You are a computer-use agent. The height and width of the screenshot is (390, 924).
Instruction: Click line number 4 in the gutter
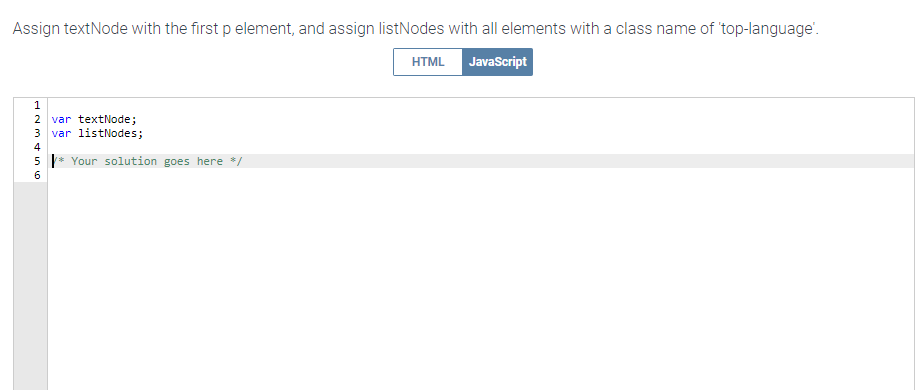37,147
